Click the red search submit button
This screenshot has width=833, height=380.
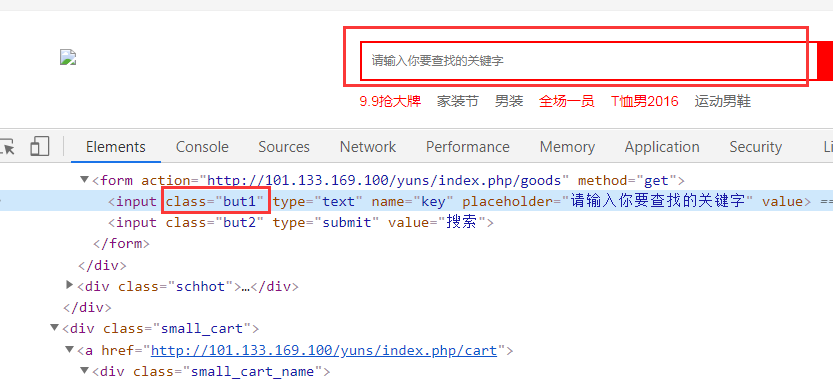point(825,61)
